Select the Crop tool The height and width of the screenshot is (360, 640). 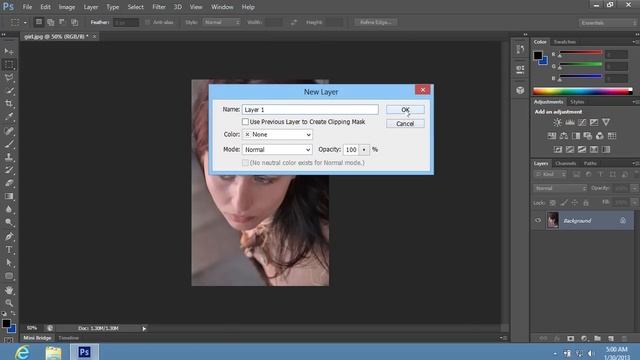point(9,103)
